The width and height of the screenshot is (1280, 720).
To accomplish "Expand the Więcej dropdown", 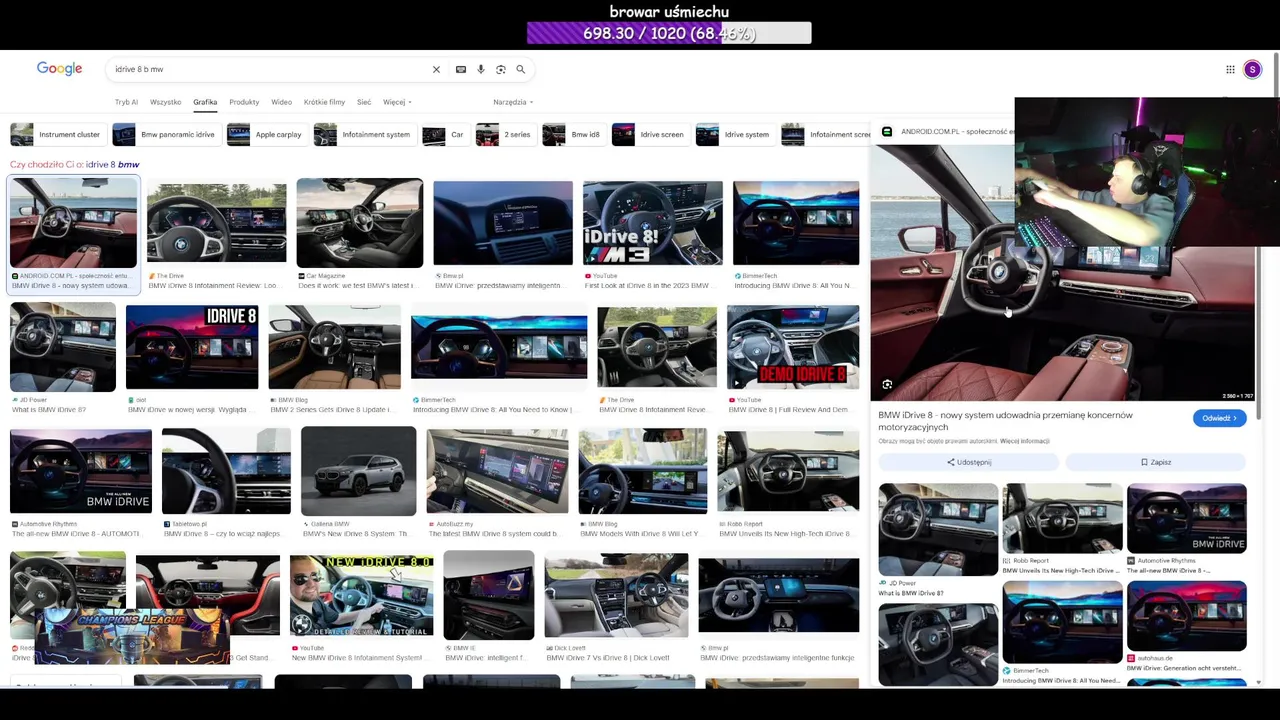I will coord(397,102).
